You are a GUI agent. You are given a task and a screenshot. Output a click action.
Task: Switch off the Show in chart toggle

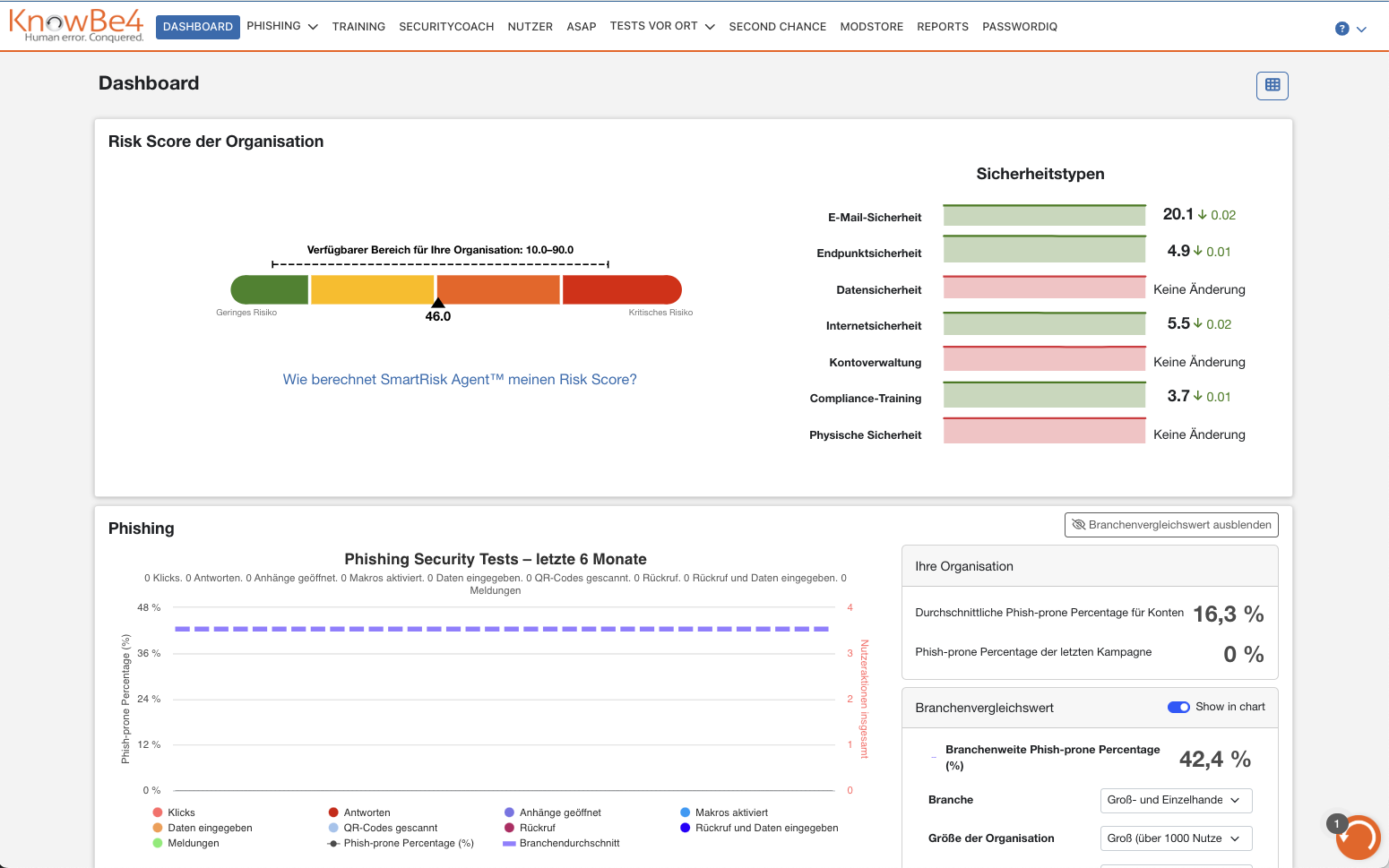(1178, 707)
